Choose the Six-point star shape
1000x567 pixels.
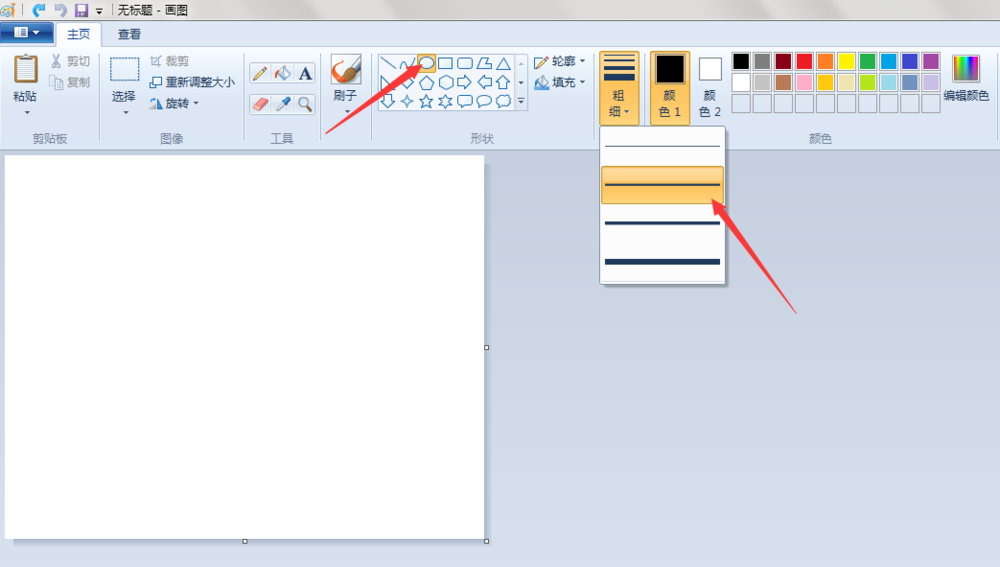pyautogui.click(x=446, y=101)
